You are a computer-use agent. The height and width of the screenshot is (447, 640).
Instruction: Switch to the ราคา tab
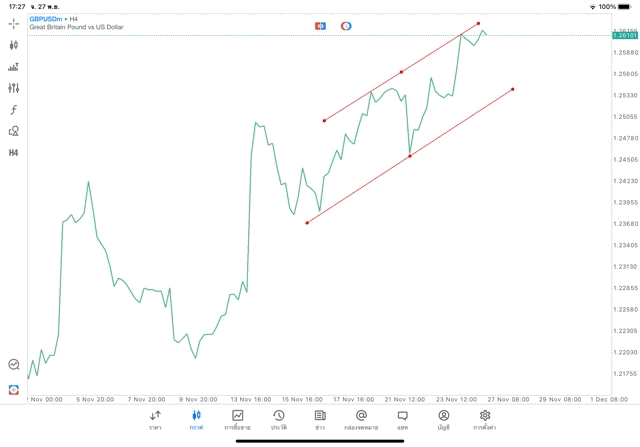[x=155, y=419]
